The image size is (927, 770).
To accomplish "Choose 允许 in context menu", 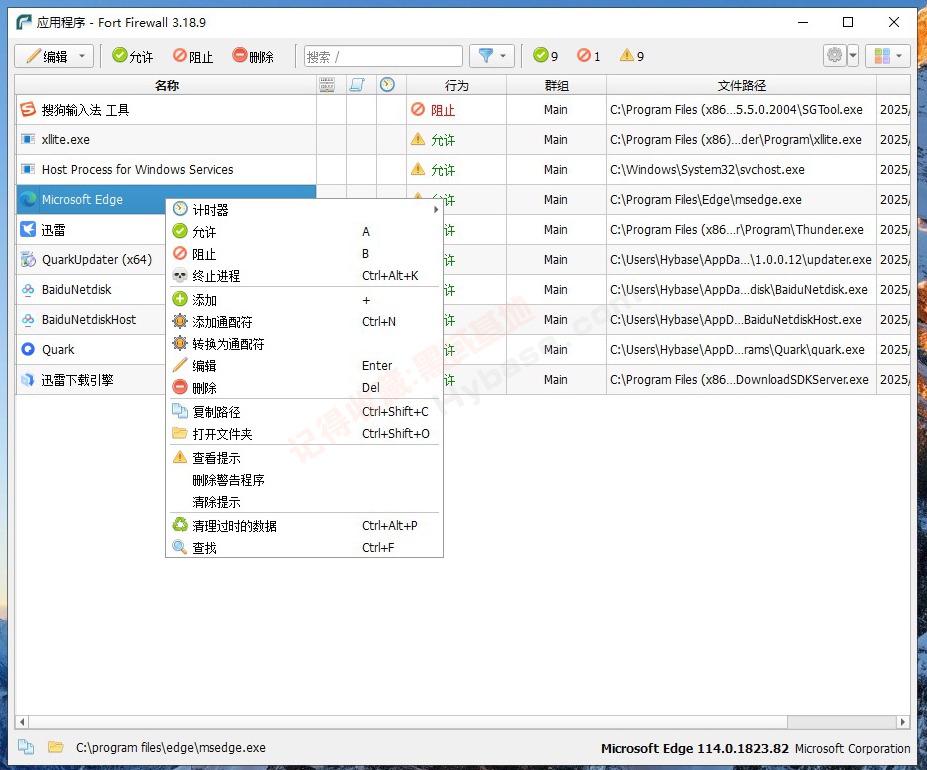I will click(304, 231).
